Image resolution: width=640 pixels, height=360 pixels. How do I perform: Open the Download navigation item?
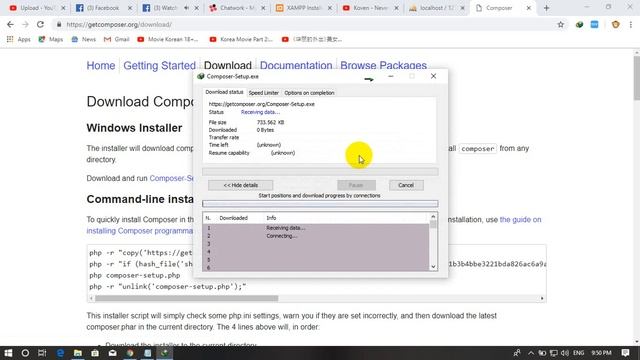pyautogui.click(x=227, y=65)
